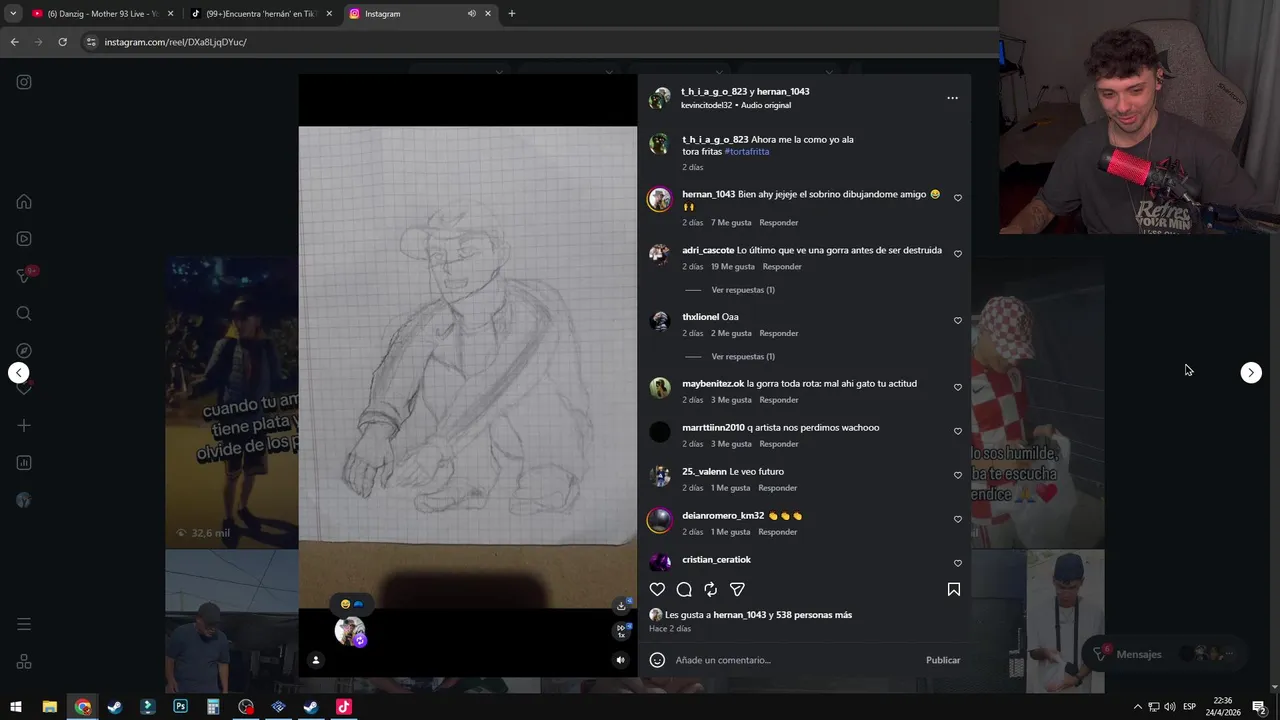Save the reel with bookmark icon
Screen dimensions: 1280x720
[954, 590]
